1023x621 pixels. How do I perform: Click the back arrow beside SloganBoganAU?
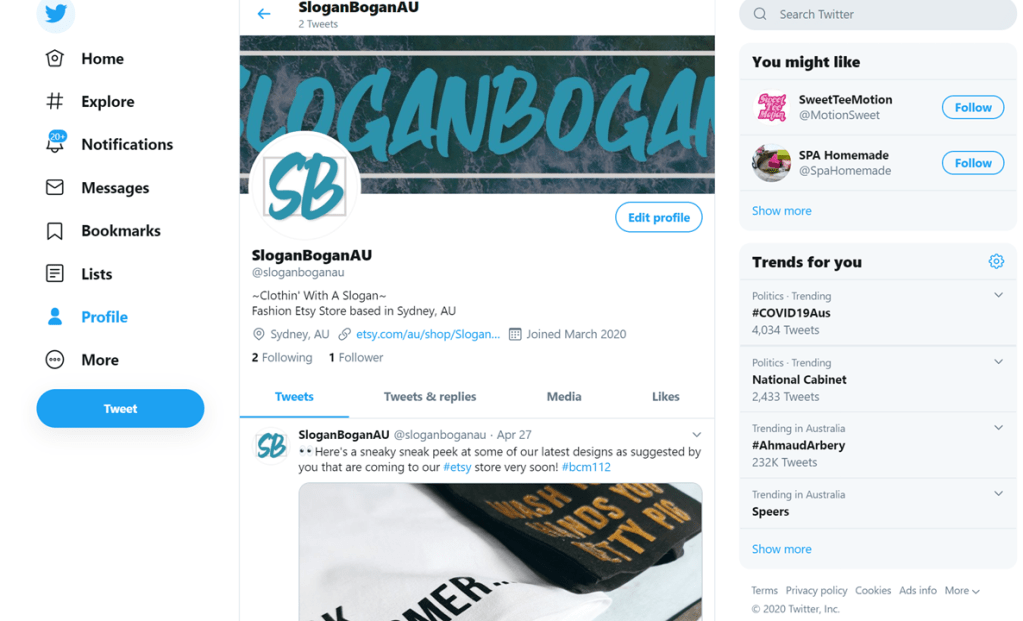[x=264, y=14]
